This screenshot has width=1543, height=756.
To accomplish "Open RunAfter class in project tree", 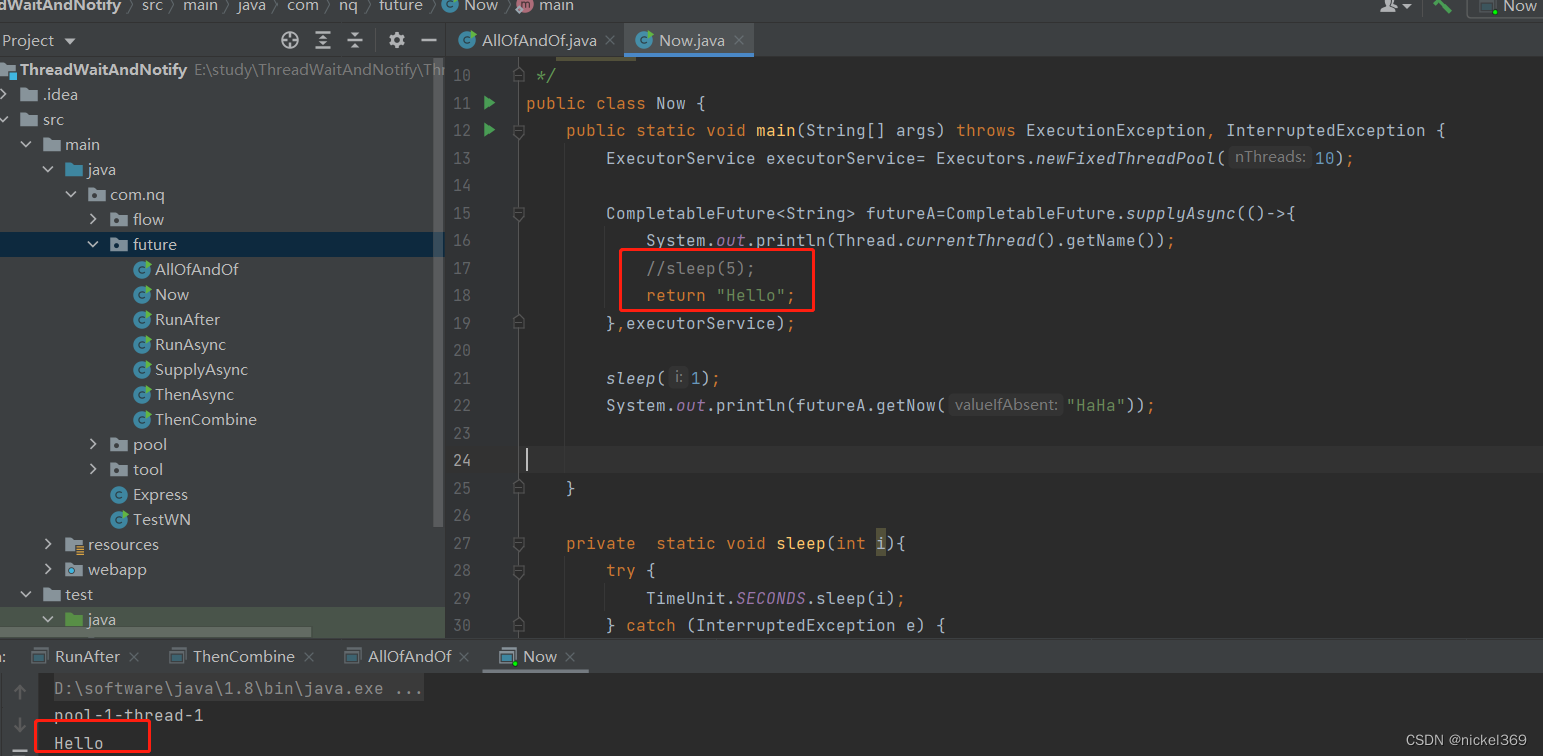I will click(x=188, y=320).
